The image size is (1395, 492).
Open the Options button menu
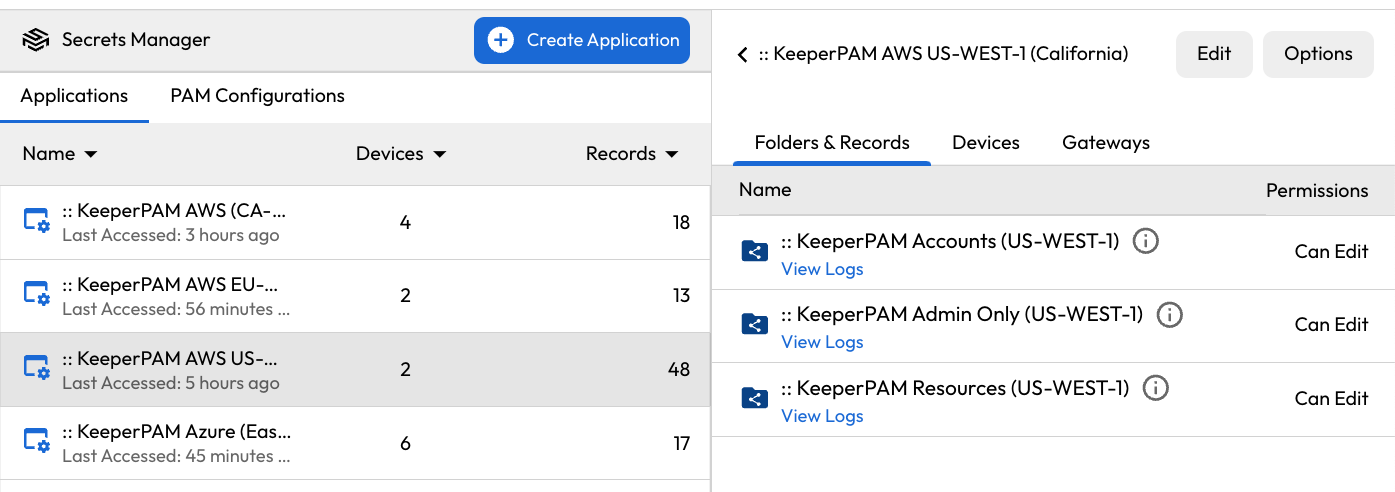point(1317,54)
